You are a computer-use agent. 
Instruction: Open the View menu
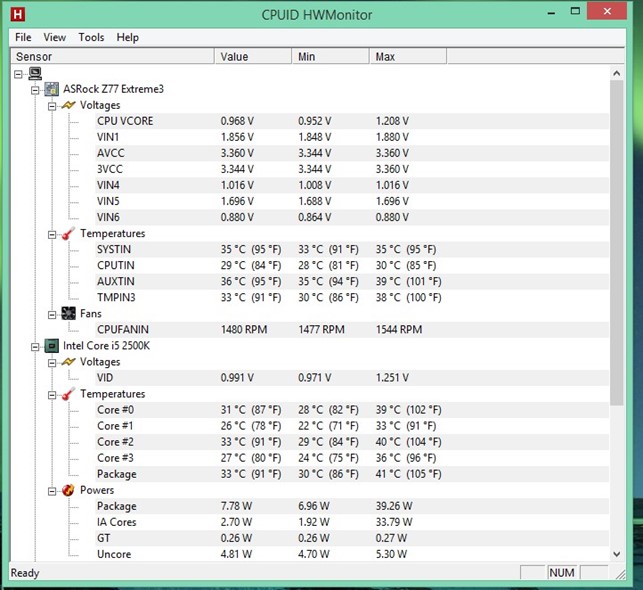tap(55, 37)
